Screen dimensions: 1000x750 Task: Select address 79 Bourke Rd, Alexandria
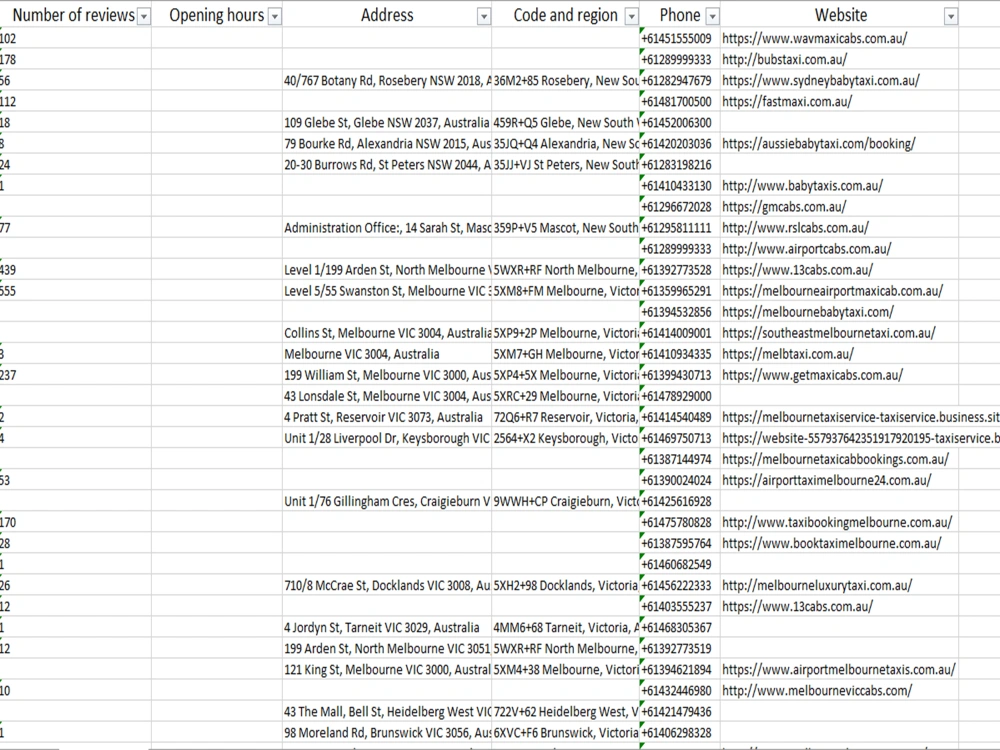[x=387, y=143]
